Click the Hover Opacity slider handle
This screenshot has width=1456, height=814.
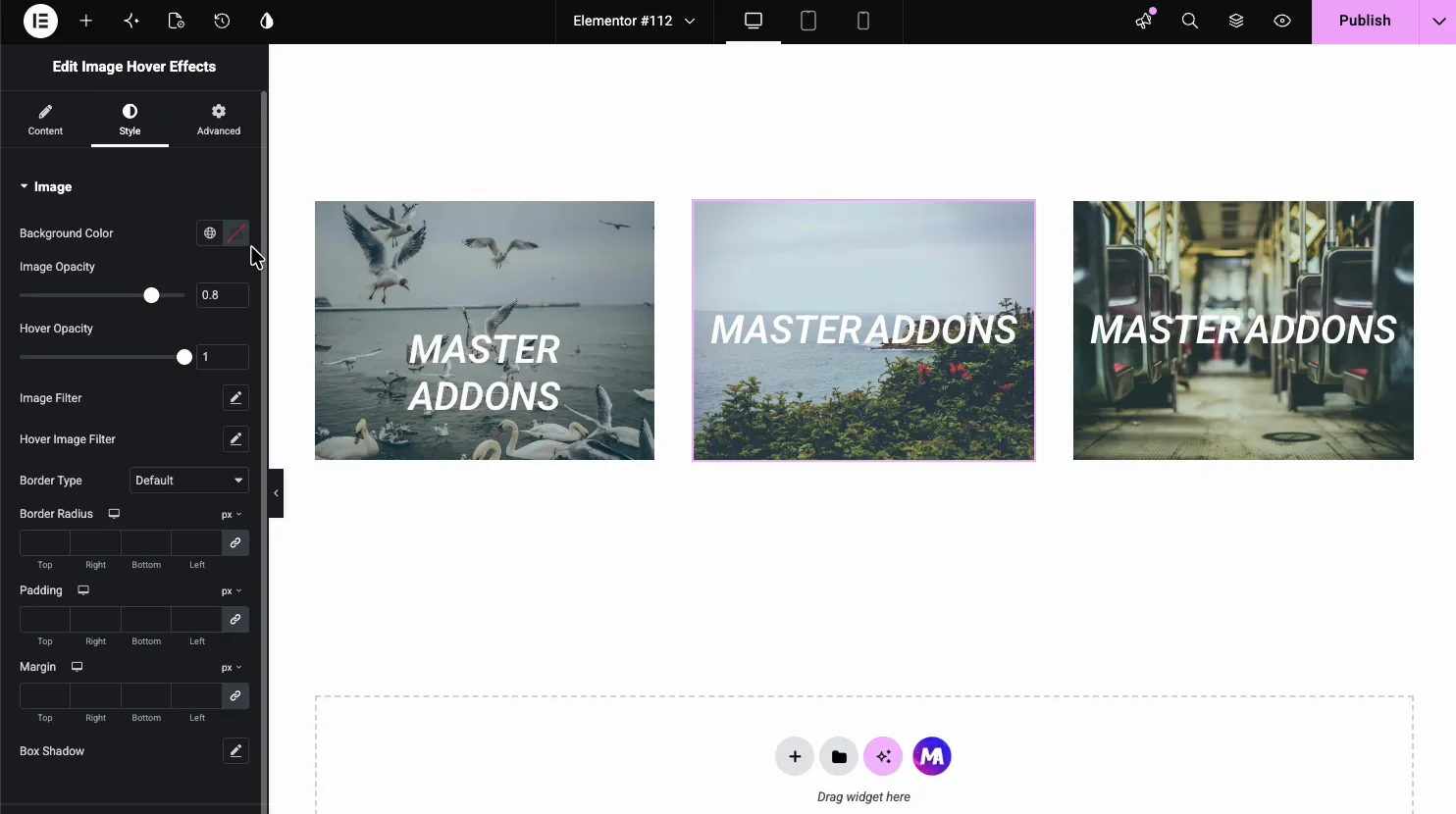point(184,357)
